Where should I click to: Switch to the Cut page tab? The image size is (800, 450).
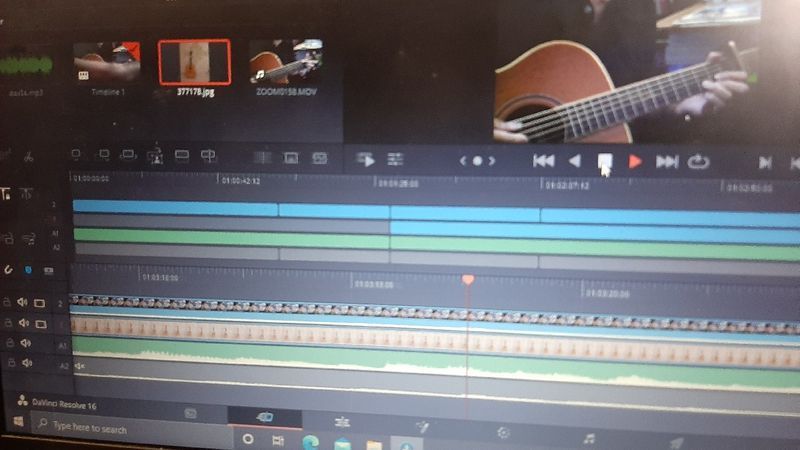[264, 417]
